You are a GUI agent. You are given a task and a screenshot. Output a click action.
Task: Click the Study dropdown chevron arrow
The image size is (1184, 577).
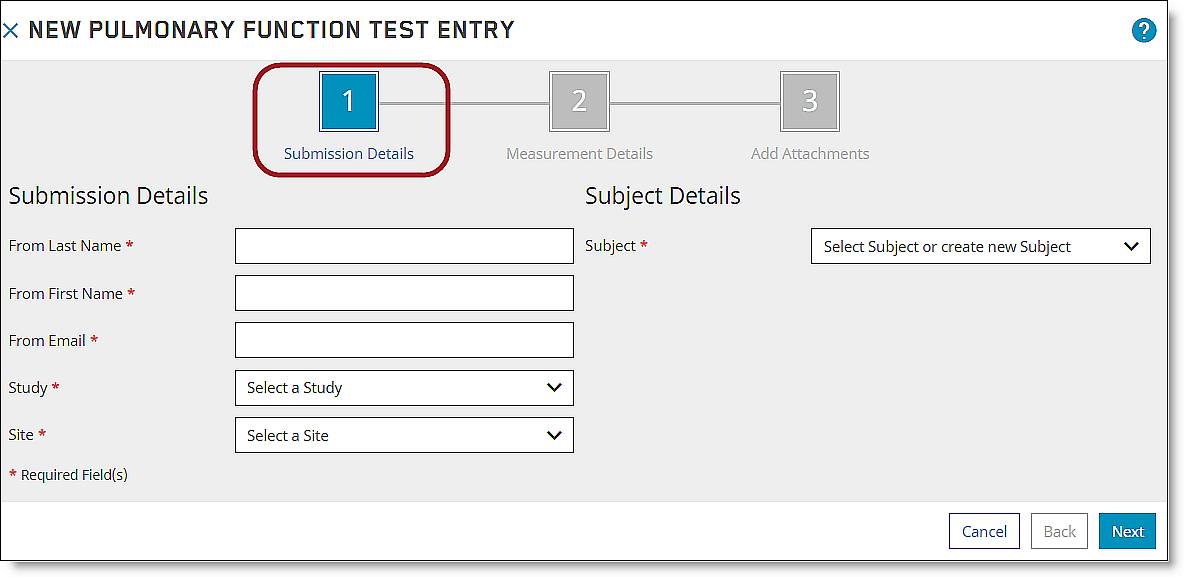pyautogui.click(x=554, y=387)
